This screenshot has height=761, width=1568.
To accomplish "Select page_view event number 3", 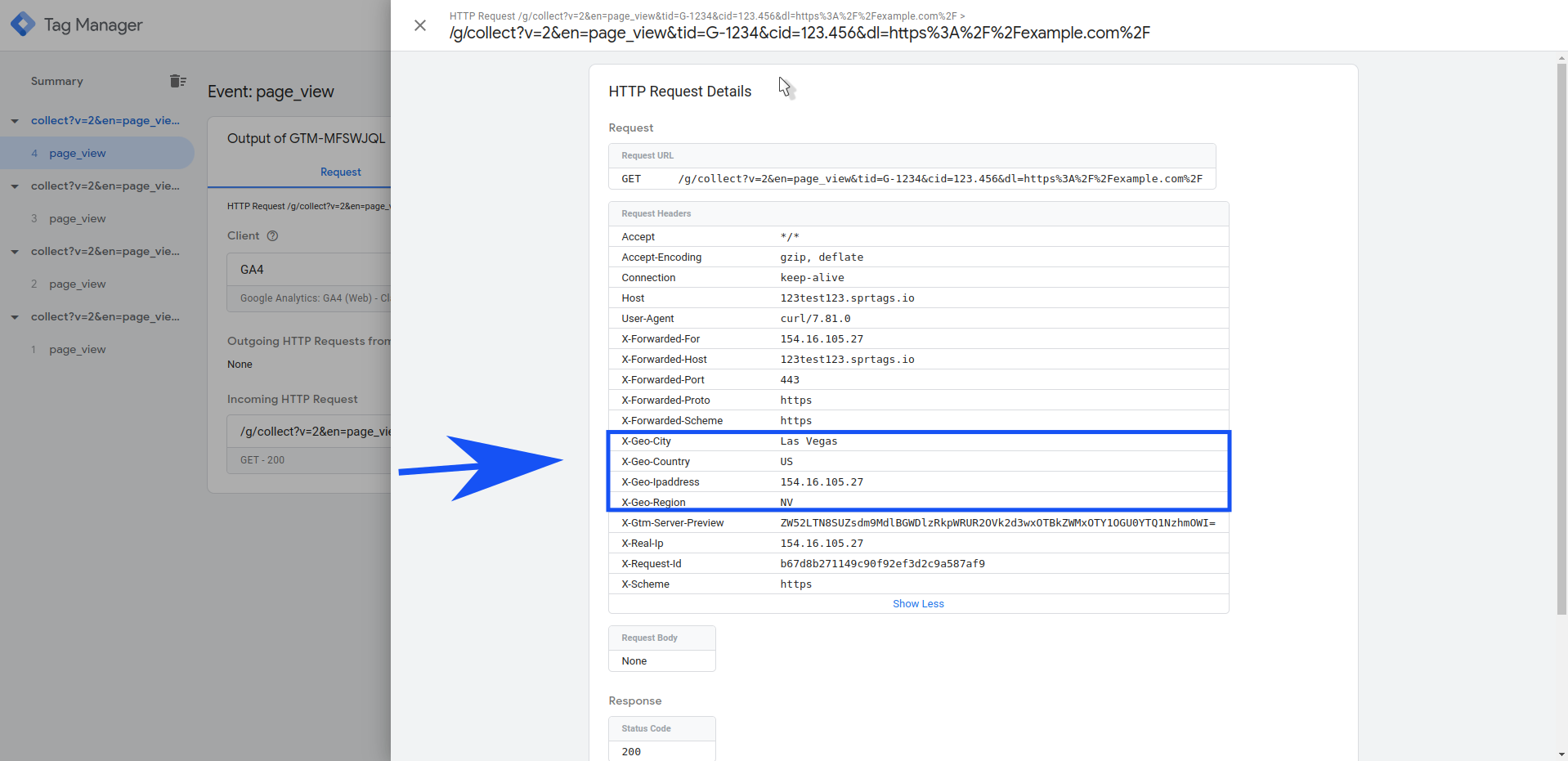I will click(x=78, y=218).
